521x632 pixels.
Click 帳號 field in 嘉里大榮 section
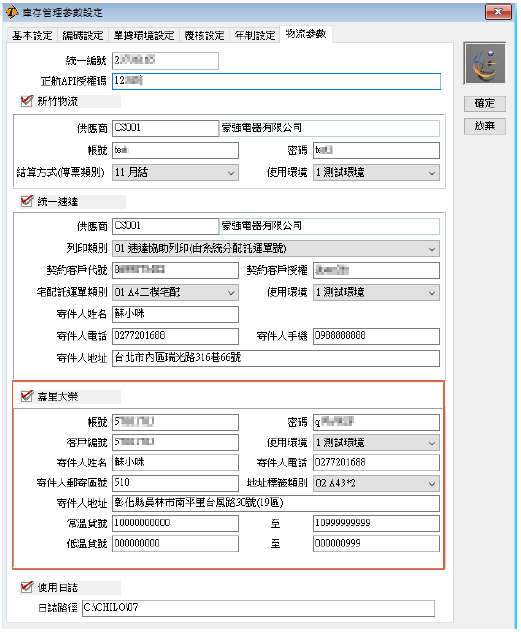(x=175, y=422)
